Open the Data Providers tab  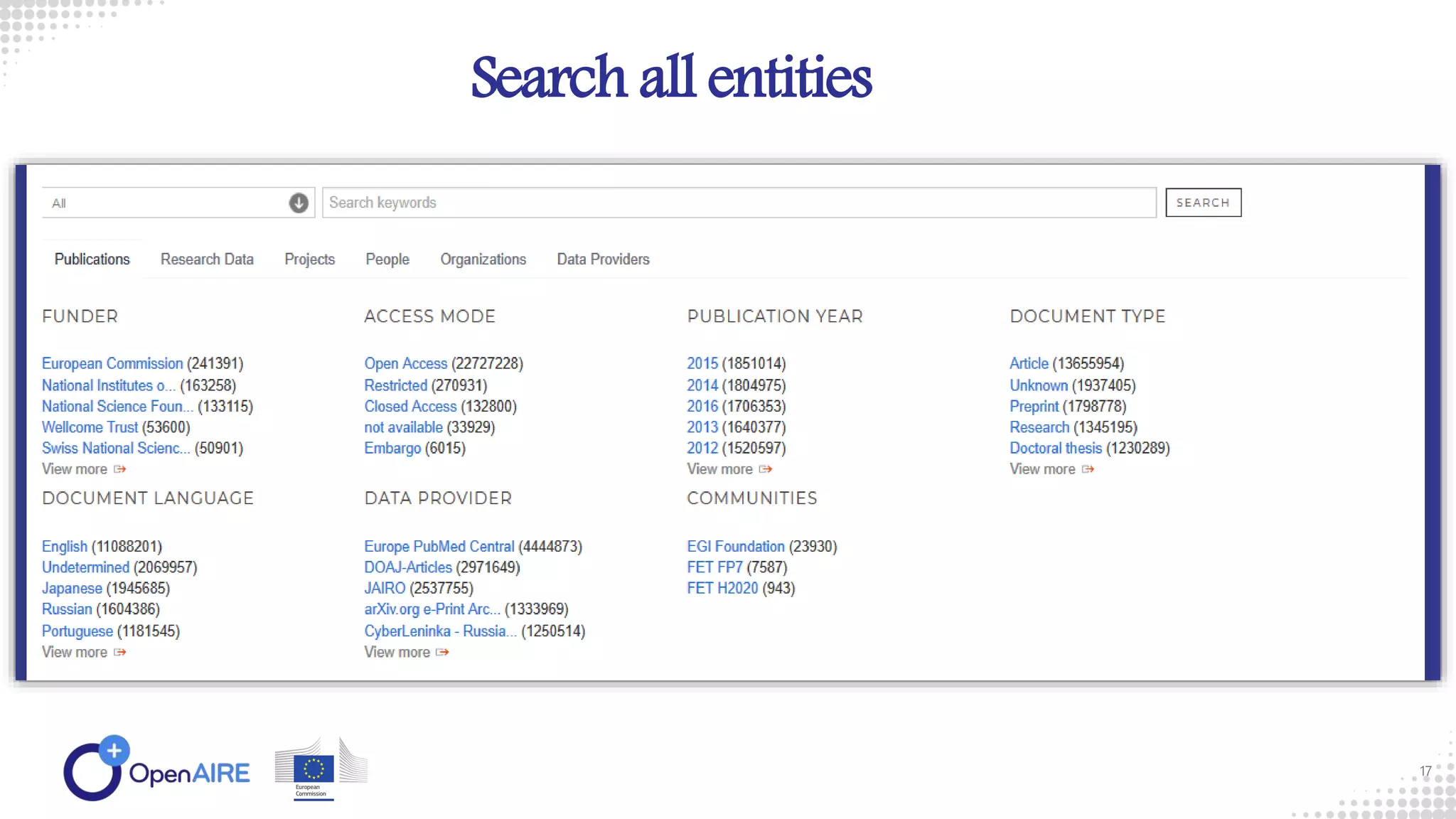click(x=603, y=259)
